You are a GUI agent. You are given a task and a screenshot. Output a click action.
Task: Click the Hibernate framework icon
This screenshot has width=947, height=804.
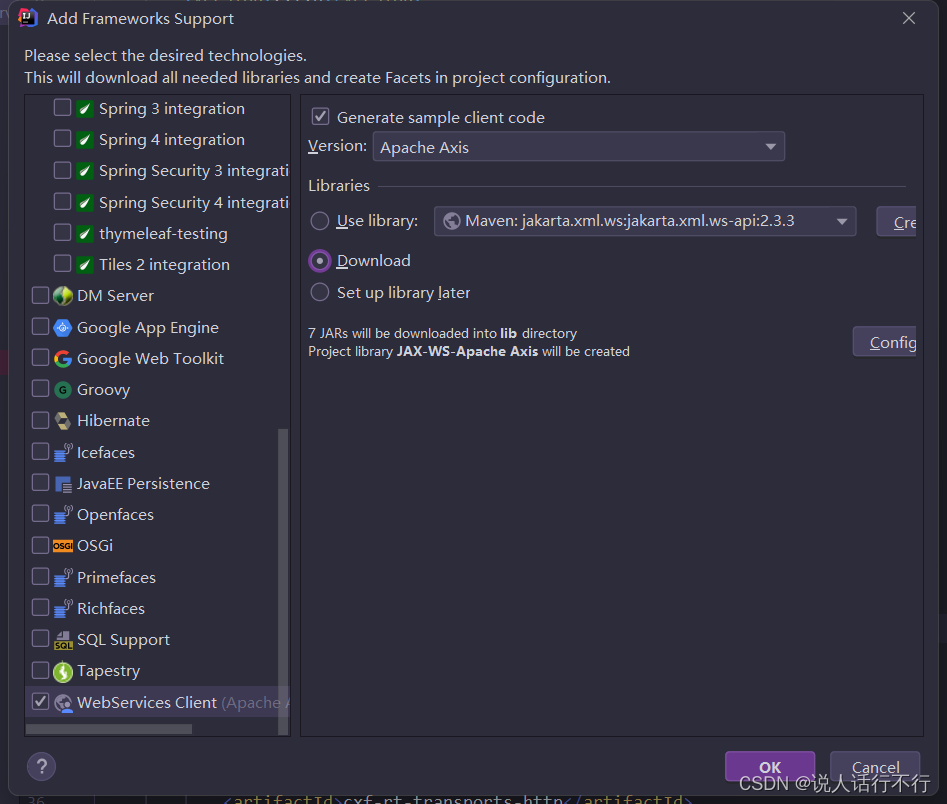point(62,420)
